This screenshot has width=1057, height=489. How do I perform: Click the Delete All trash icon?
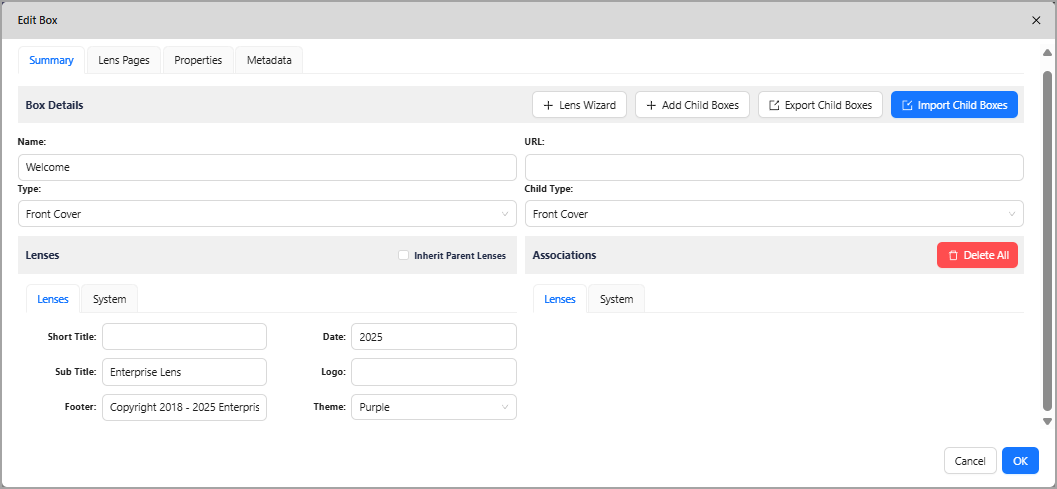click(x=953, y=256)
